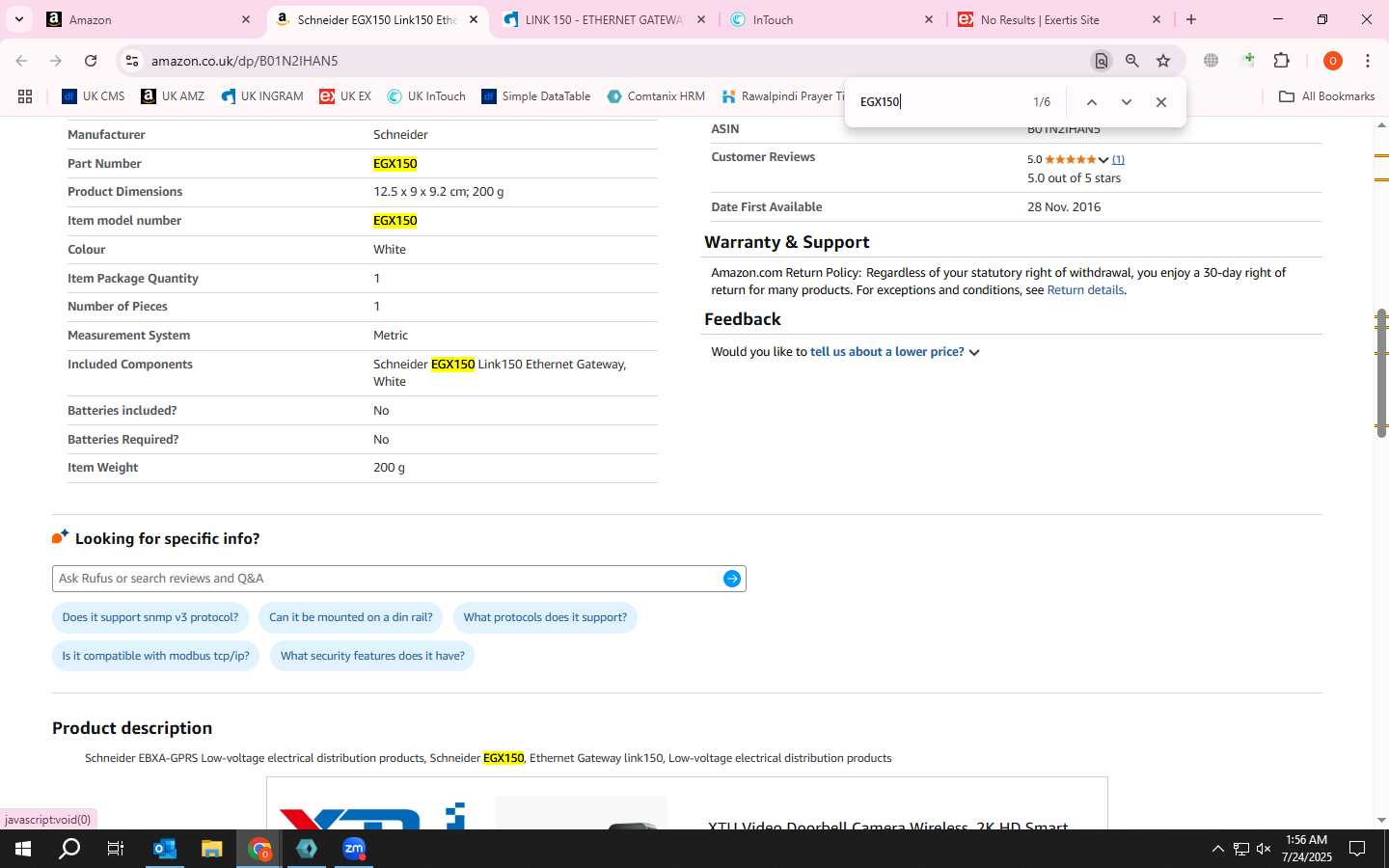Open Simple DataTable bookmark
This screenshot has height=868, width=1389.
[536, 96]
